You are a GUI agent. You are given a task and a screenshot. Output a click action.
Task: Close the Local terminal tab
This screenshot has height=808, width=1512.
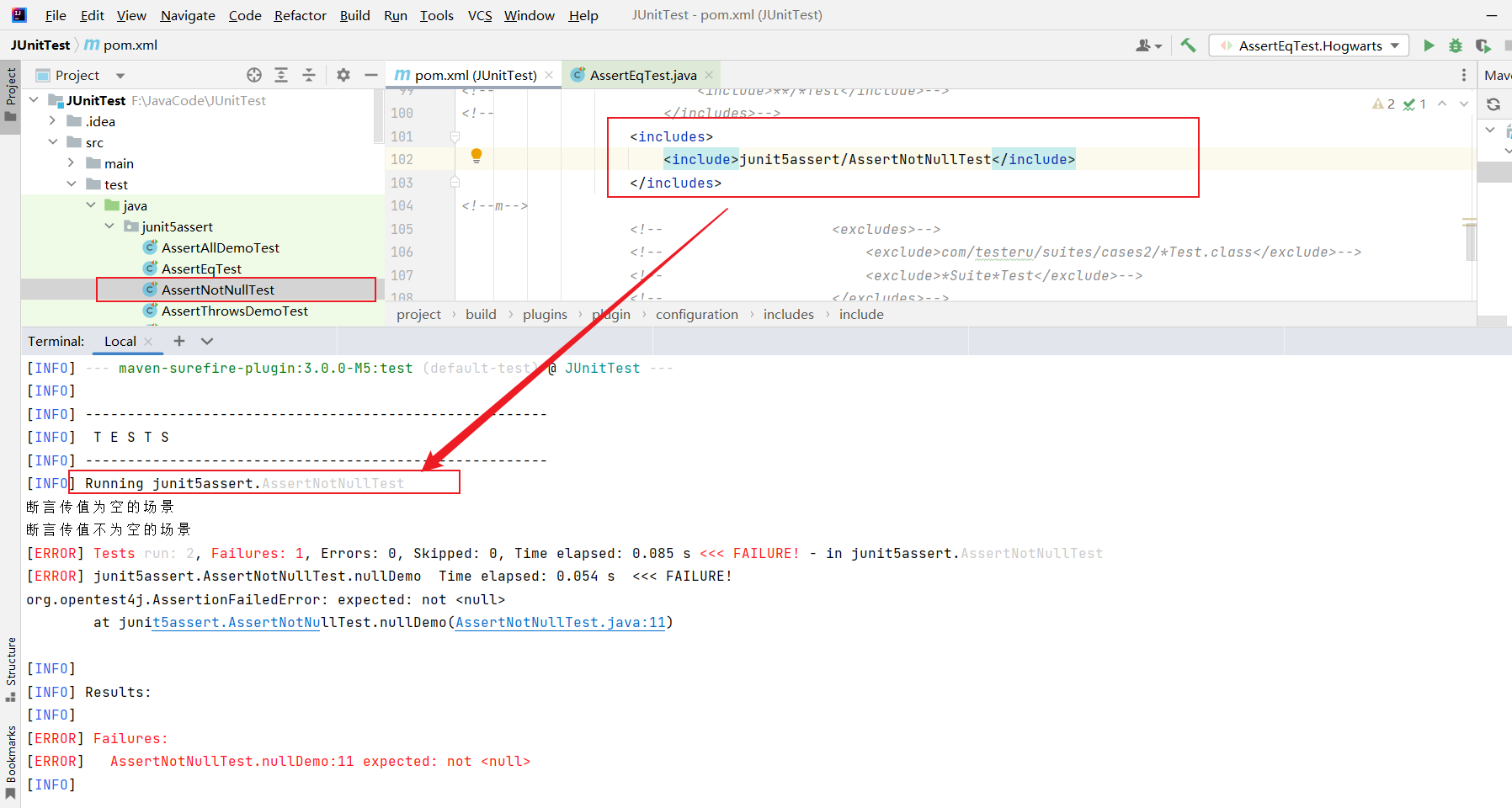tap(149, 341)
